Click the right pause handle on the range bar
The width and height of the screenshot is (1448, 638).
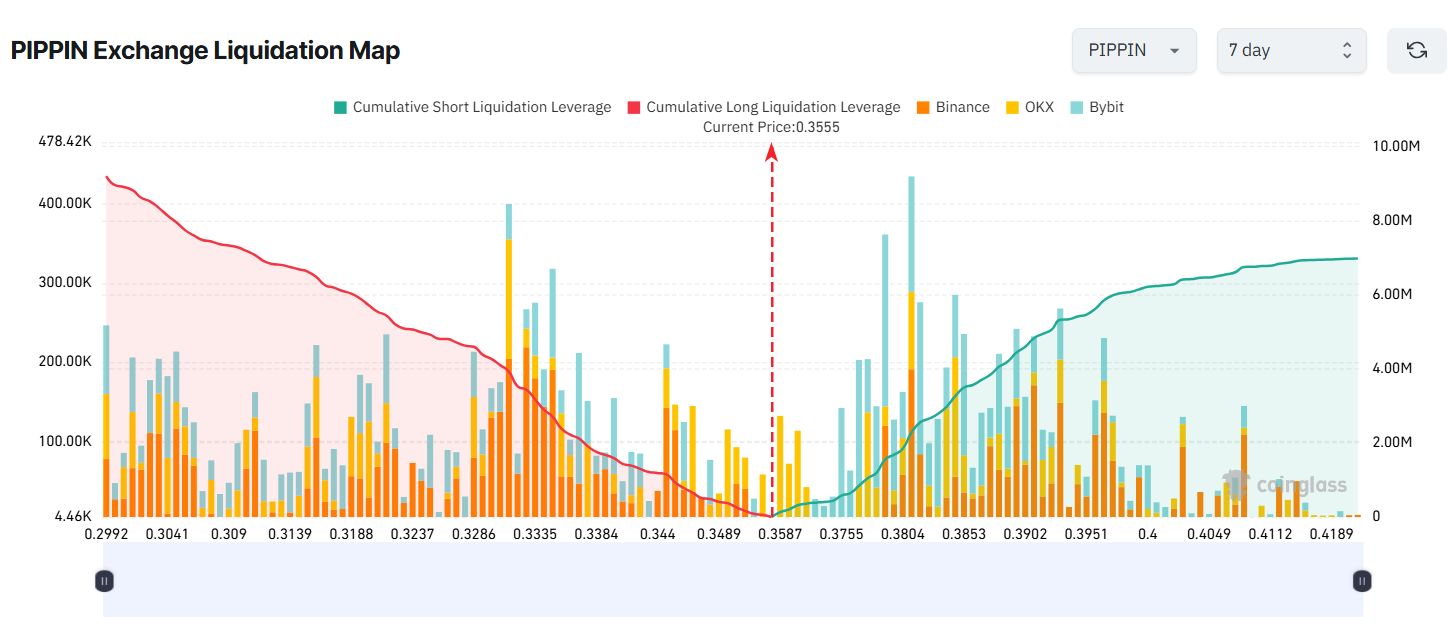(x=1361, y=580)
